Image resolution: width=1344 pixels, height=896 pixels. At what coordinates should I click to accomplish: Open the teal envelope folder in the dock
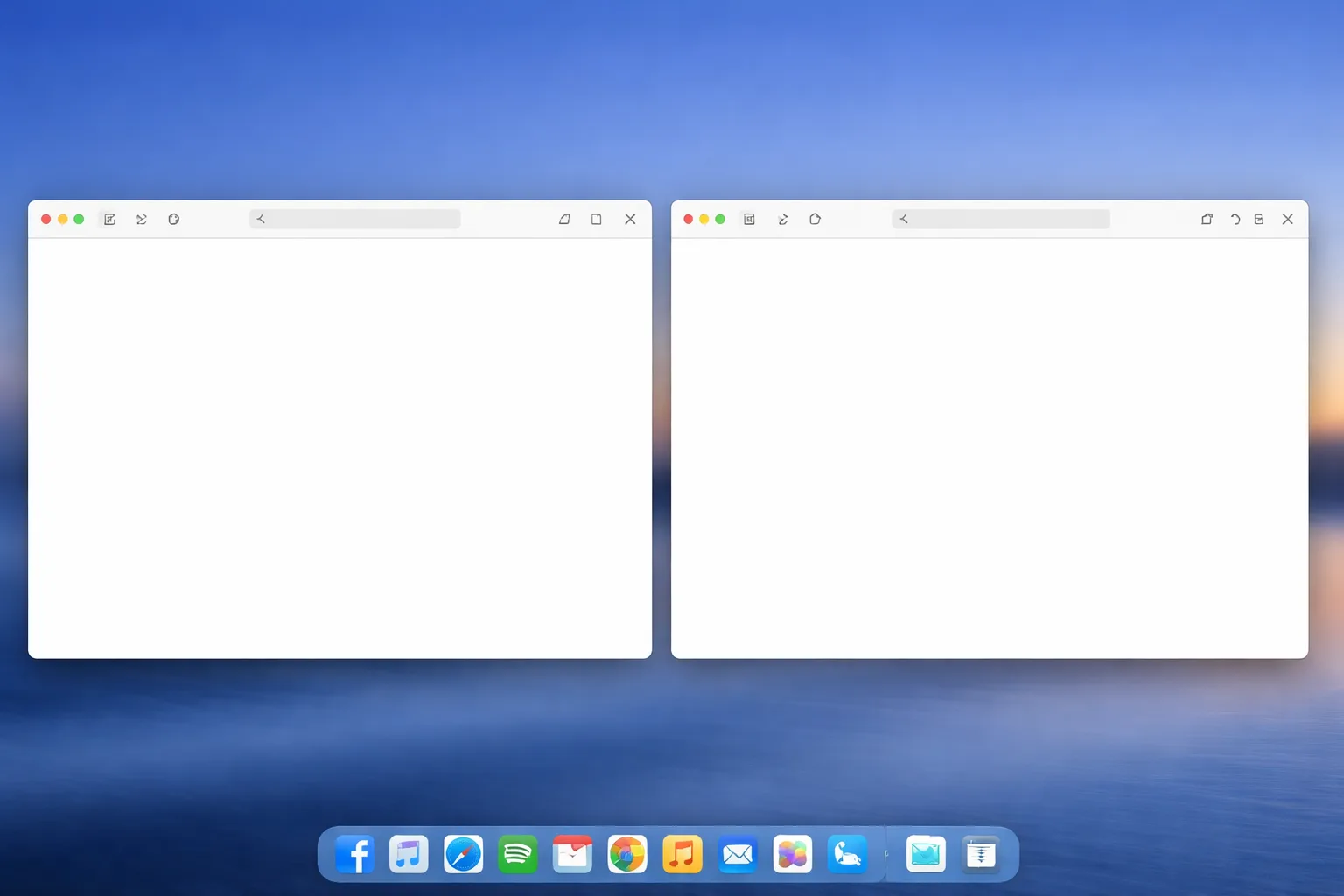point(926,855)
